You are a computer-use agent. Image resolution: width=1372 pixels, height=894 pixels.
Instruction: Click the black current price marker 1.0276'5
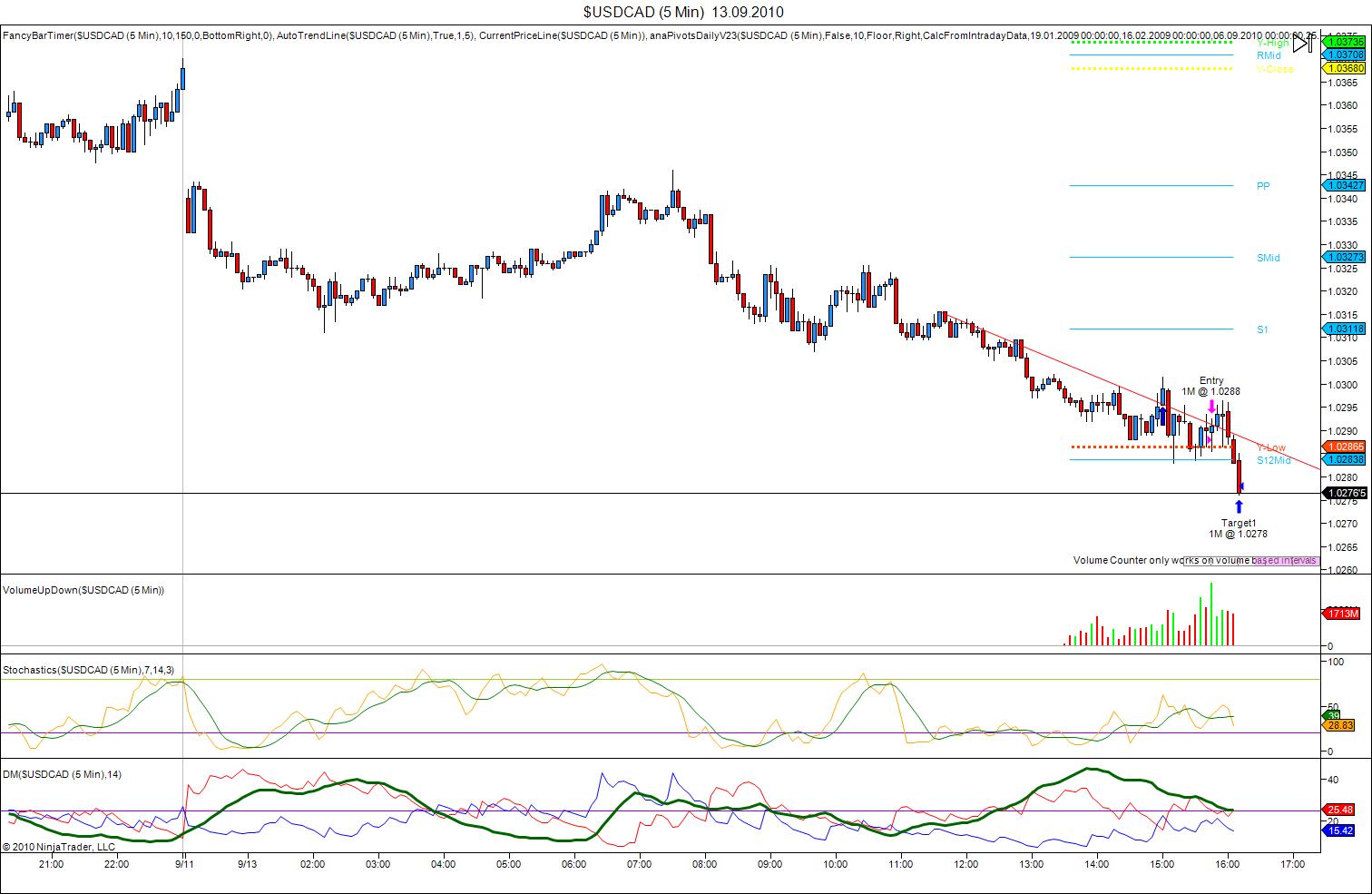coord(1345,493)
